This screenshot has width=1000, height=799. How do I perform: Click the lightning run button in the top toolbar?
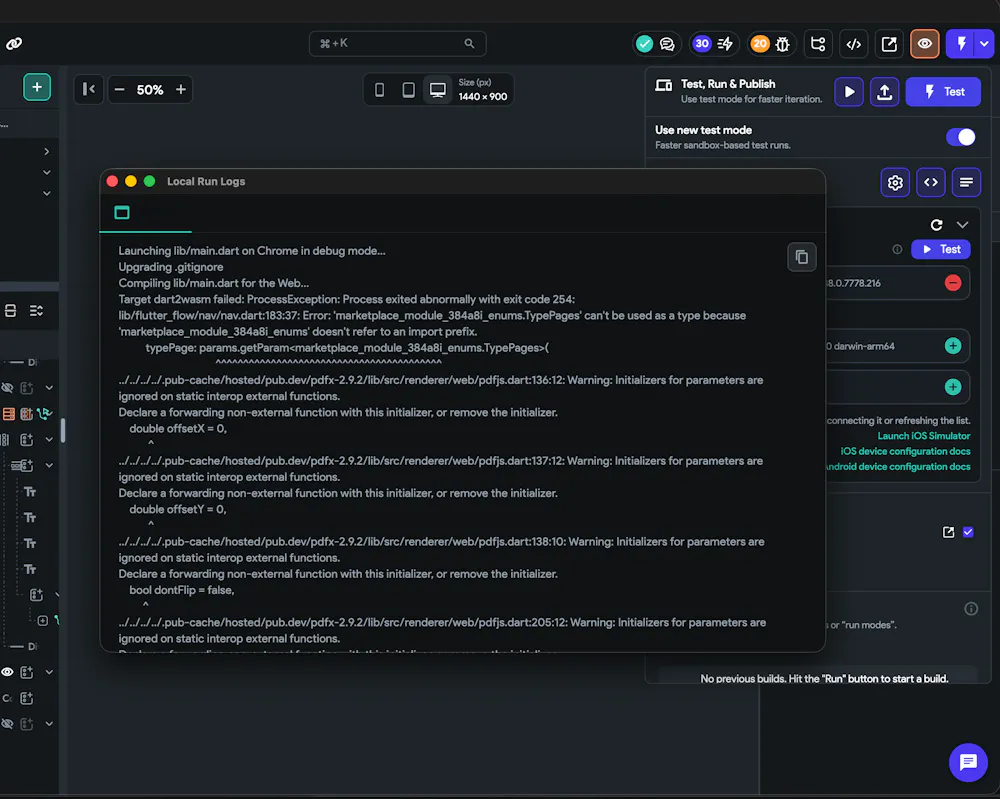tap(962, 44)
